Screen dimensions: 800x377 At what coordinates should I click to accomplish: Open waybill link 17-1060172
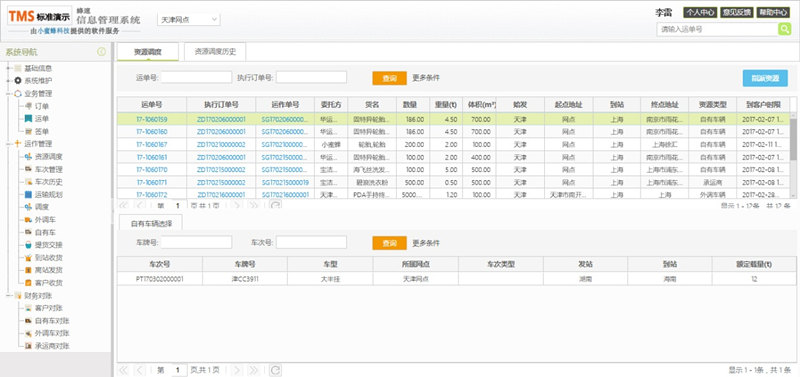click(x=152, y=195)
